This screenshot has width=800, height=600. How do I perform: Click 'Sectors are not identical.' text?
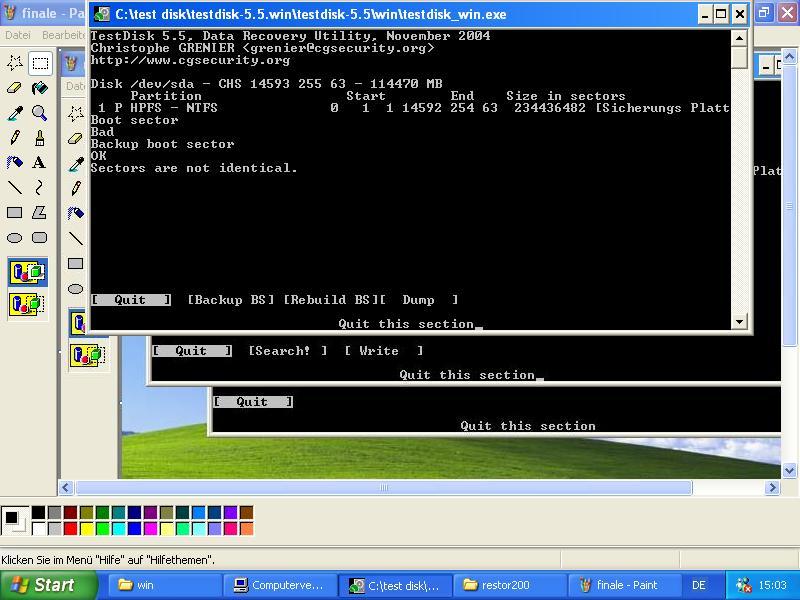[194, 168]
